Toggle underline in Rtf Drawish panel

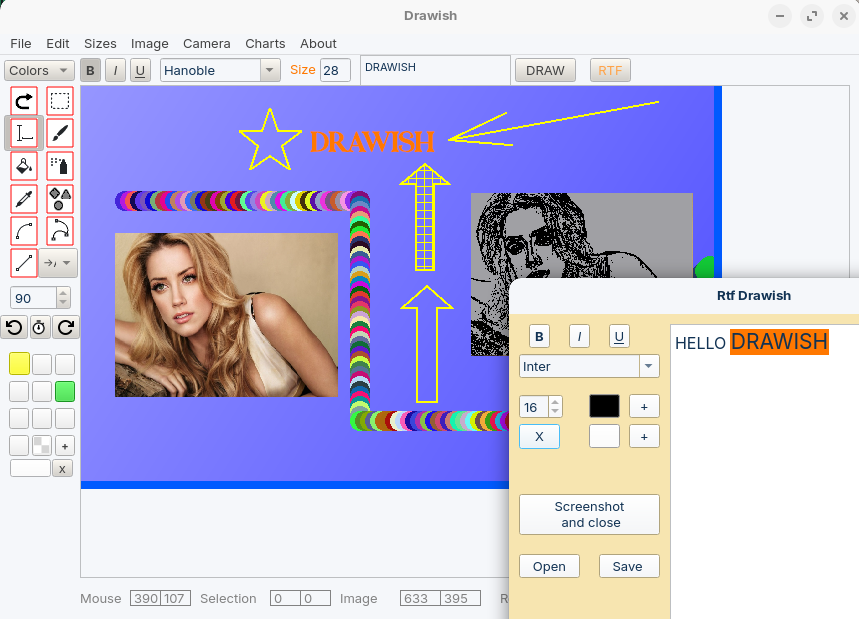pos(619,336)
